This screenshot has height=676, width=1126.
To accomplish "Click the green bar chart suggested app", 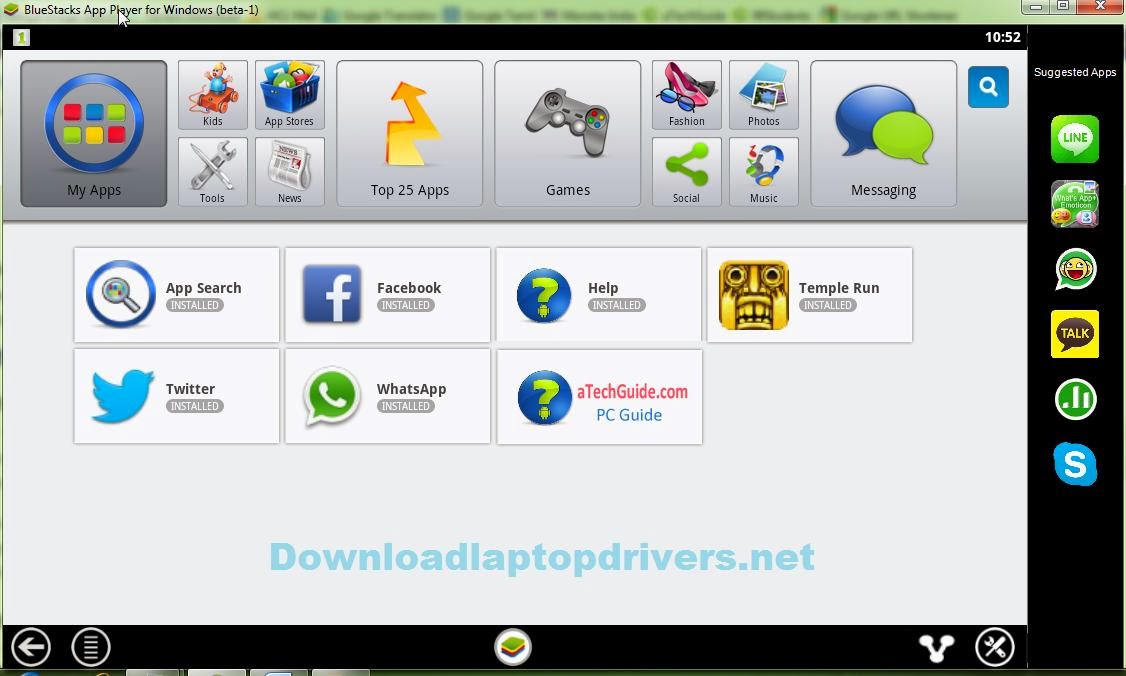I will tap(1075, 399).
